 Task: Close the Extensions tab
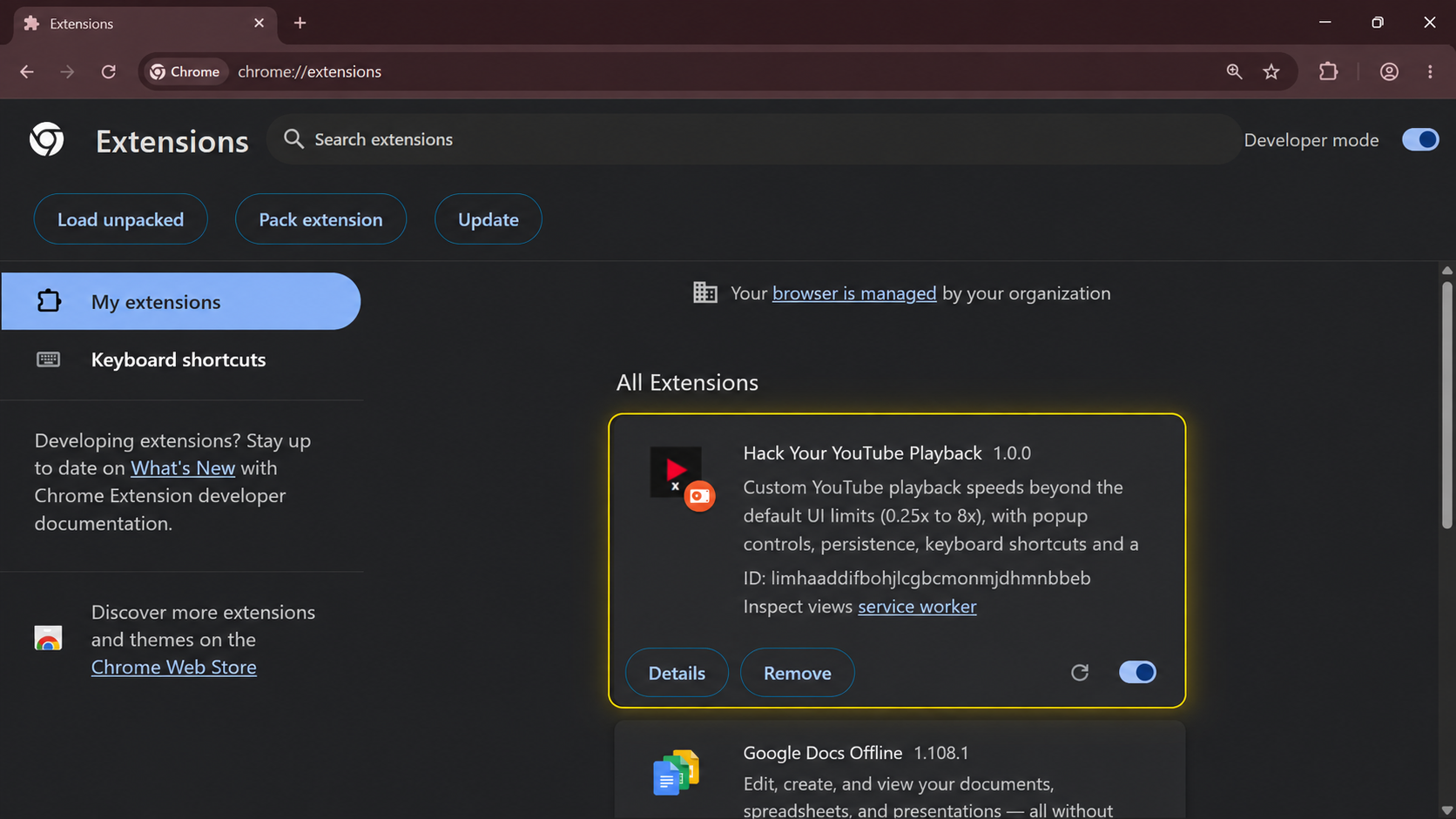(259, 23)
